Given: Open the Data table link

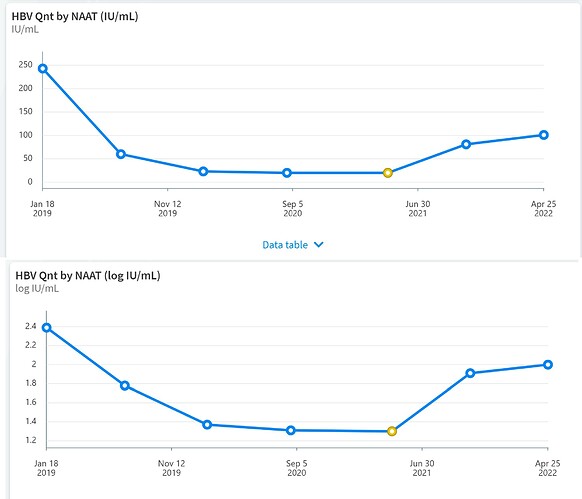Looking at the screenshot, I should click(x=285, y=245).
